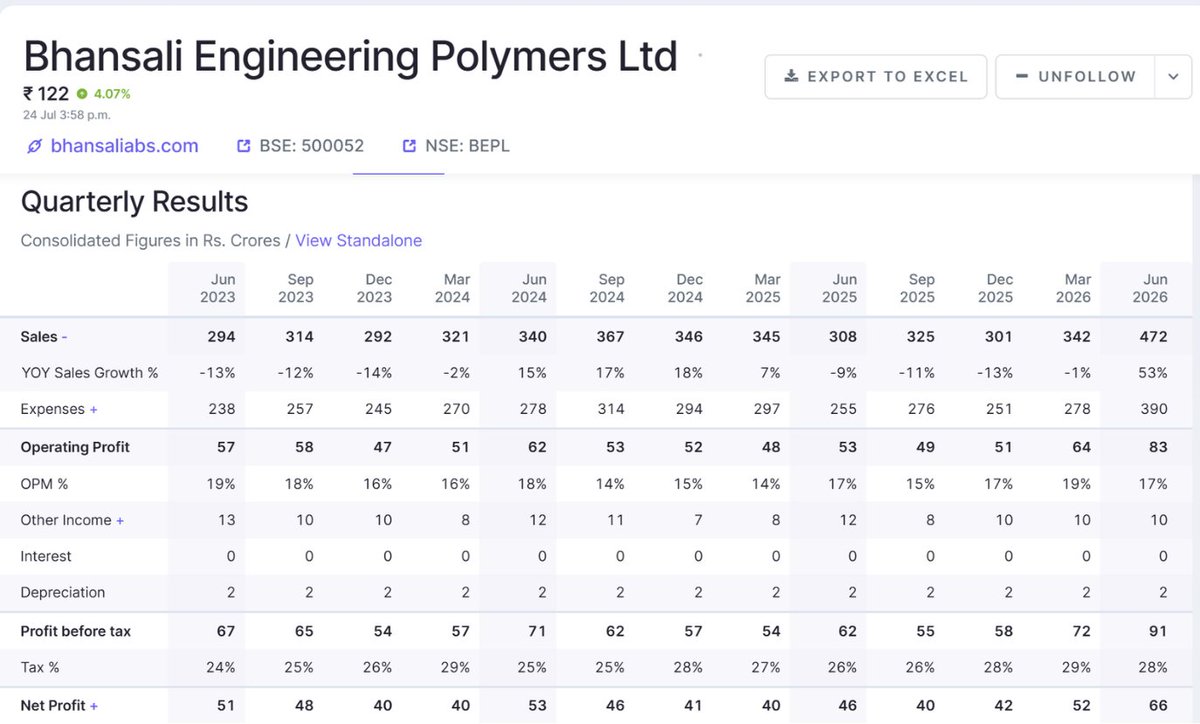The height and width of the screenshot is (724, 1200).
Task: Expand the Net Profit row breakdown
Action: [94, 706]
